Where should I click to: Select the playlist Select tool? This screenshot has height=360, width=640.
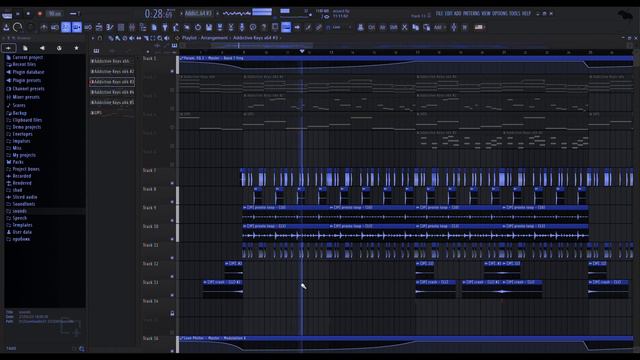tap(153, 38)
